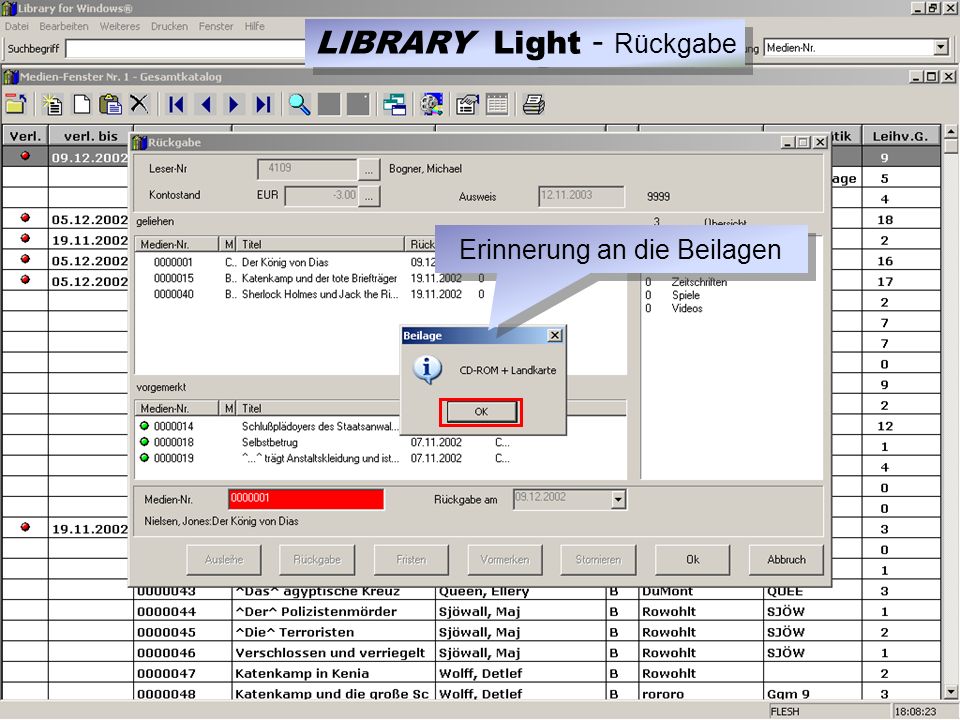Click the Leihv.G. column header
960x720 pixels.
click(x=901, y=136)
